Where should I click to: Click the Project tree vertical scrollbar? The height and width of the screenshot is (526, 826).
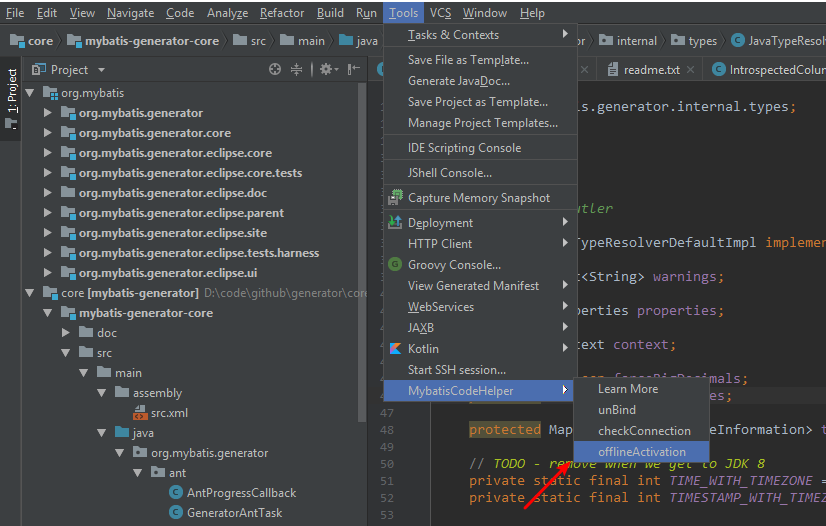[361, 253]
